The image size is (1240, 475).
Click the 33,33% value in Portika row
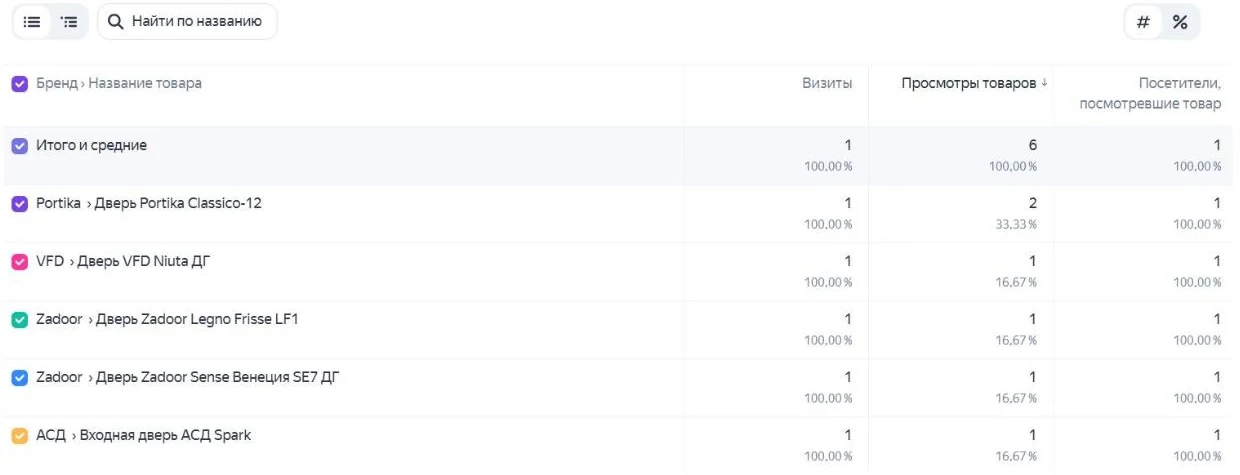coord(1018,224)
